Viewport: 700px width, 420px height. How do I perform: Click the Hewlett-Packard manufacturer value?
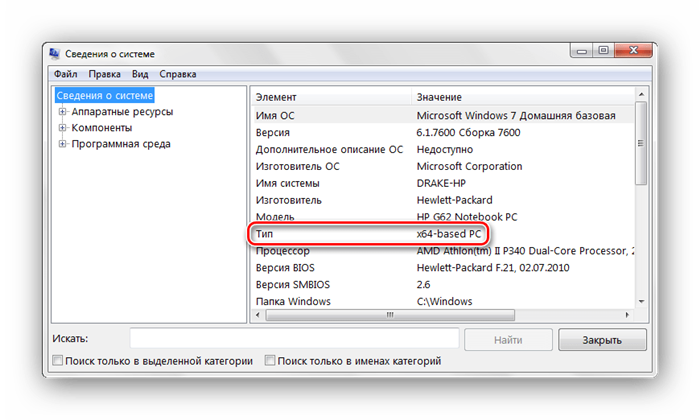click(454, 200)
